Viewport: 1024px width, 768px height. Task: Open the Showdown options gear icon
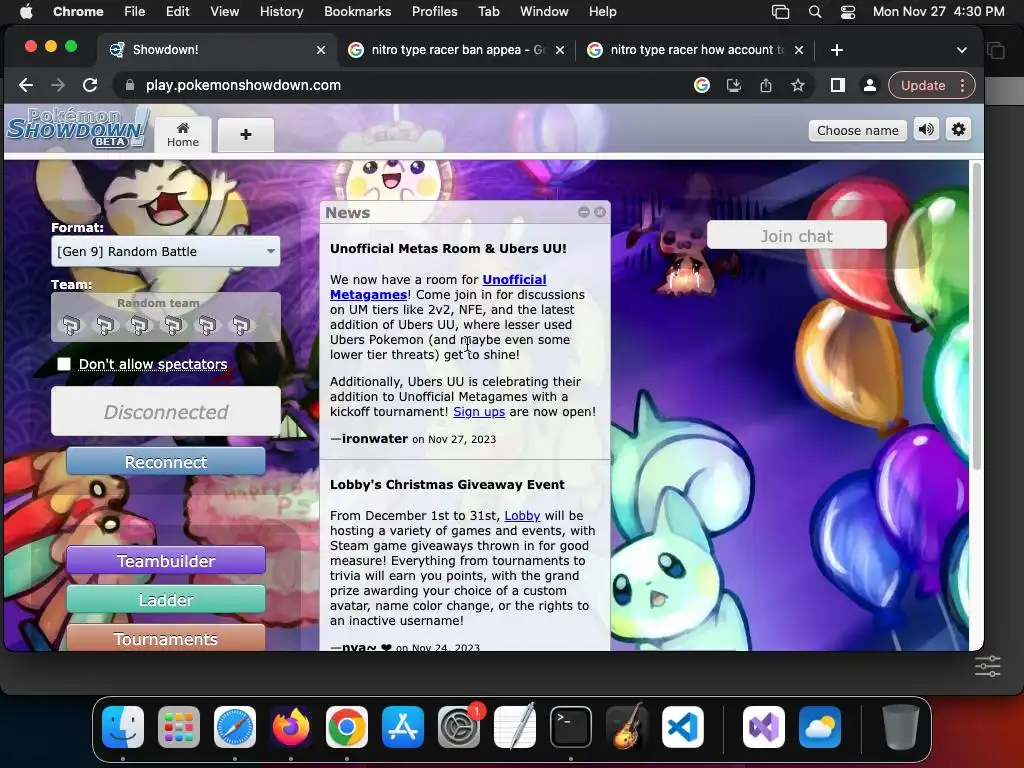coord(958,130)
